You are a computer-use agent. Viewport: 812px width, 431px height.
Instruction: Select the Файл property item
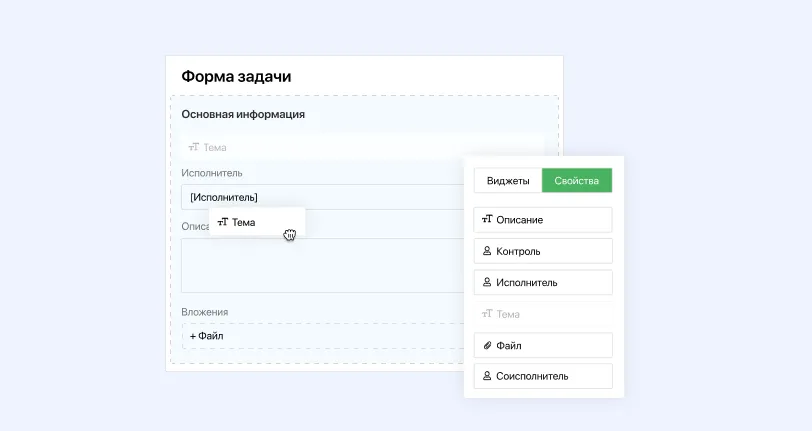point(543,346)
